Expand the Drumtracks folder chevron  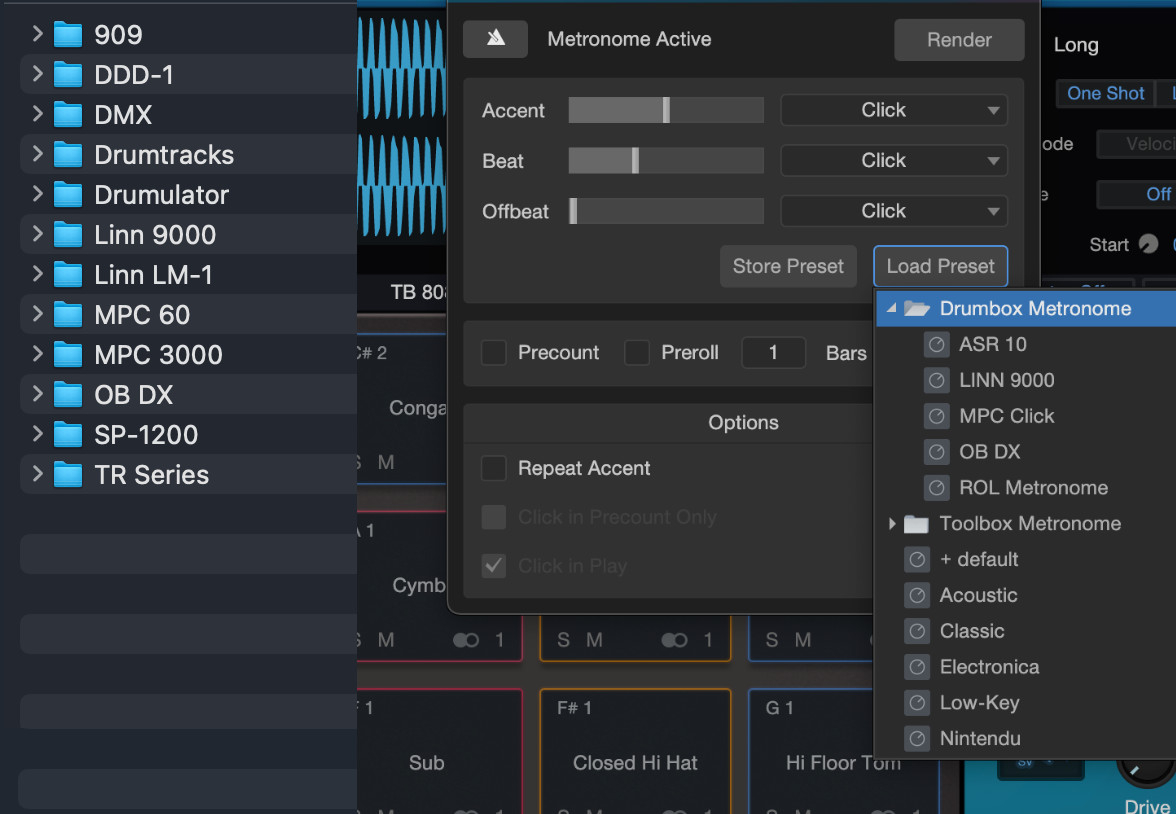(x=37, y=154)
